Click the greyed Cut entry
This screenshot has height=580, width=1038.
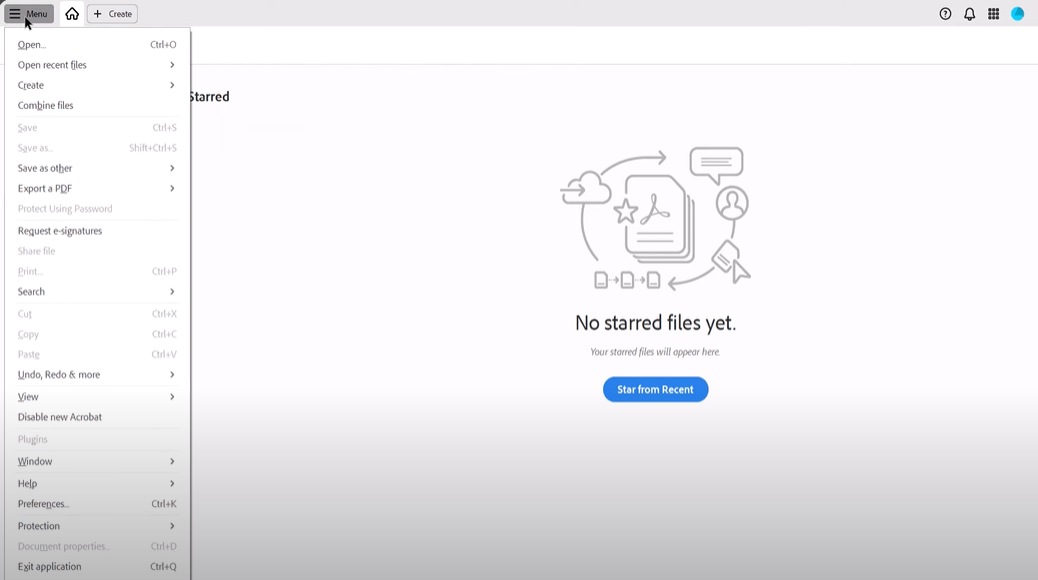click(x=97, y=314)
